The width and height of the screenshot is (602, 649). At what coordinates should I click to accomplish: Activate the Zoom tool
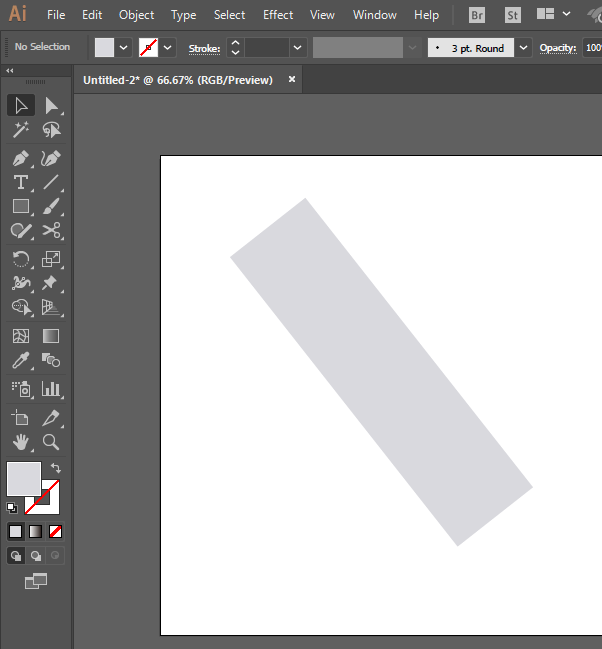tap(51, 441)
